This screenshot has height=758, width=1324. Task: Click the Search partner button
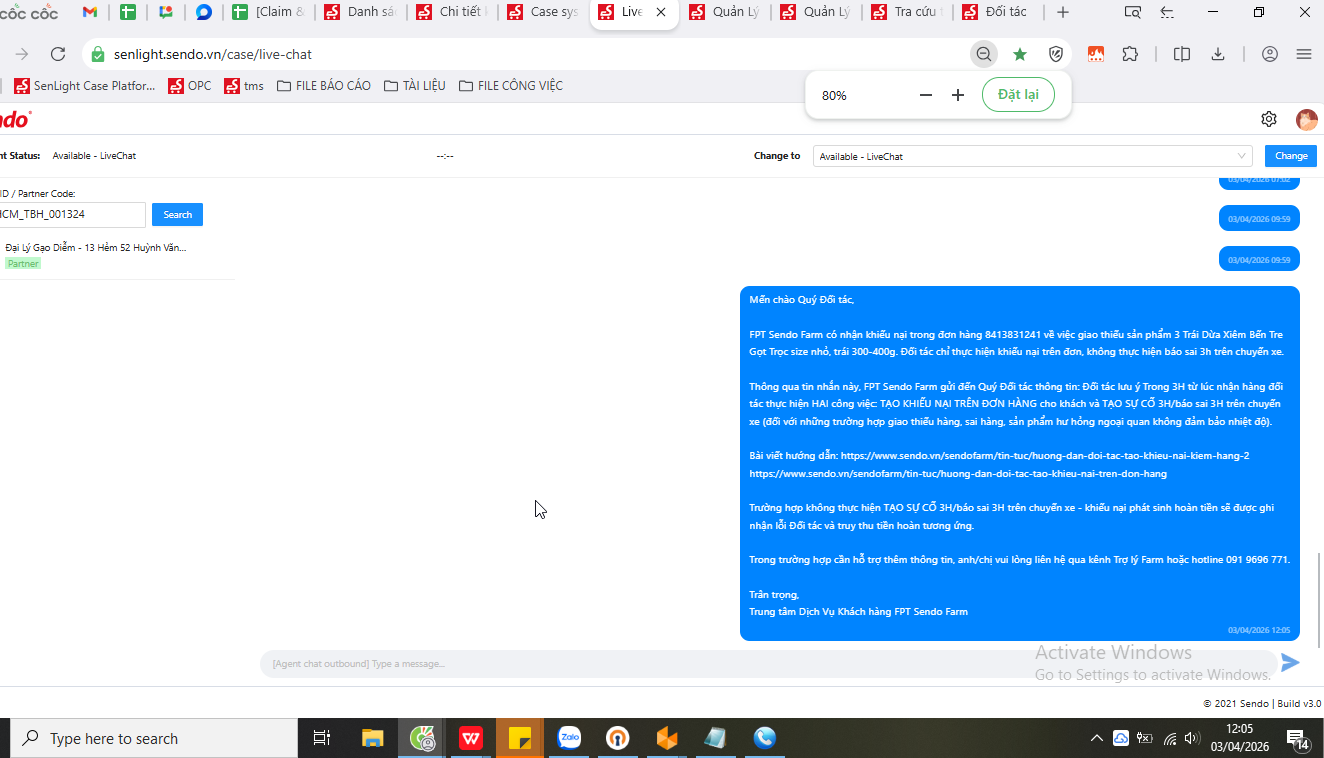(x=177, y=215)
